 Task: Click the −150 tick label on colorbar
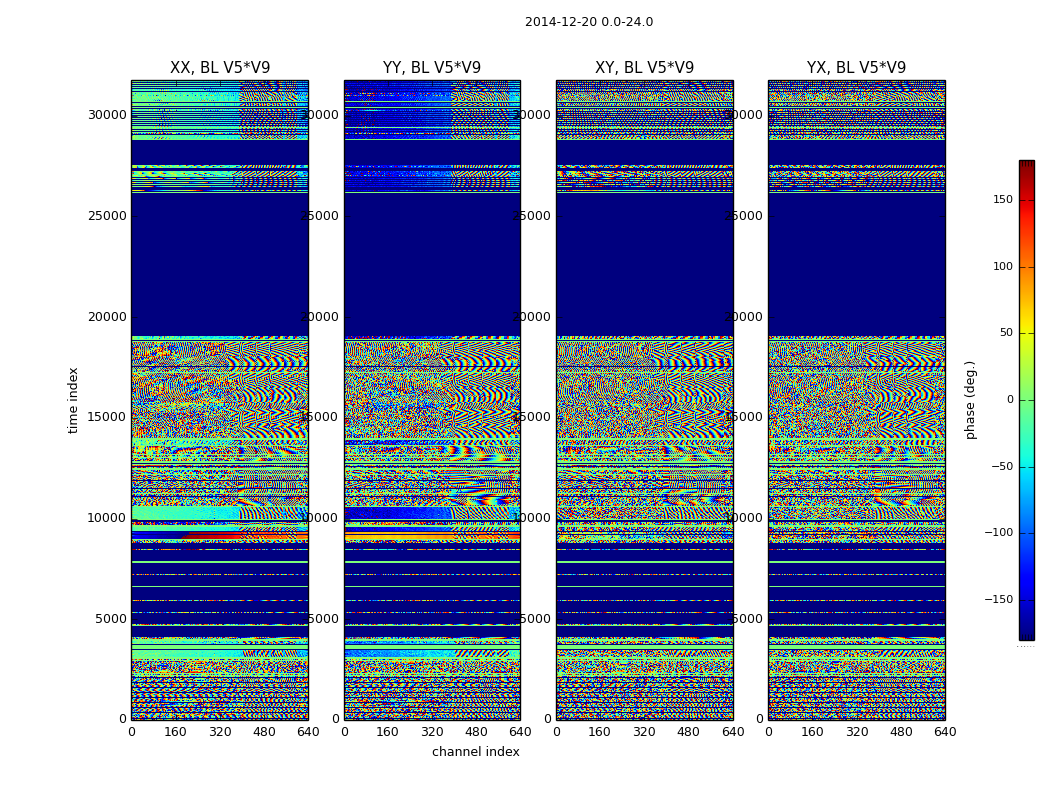(x=998, y=599)
